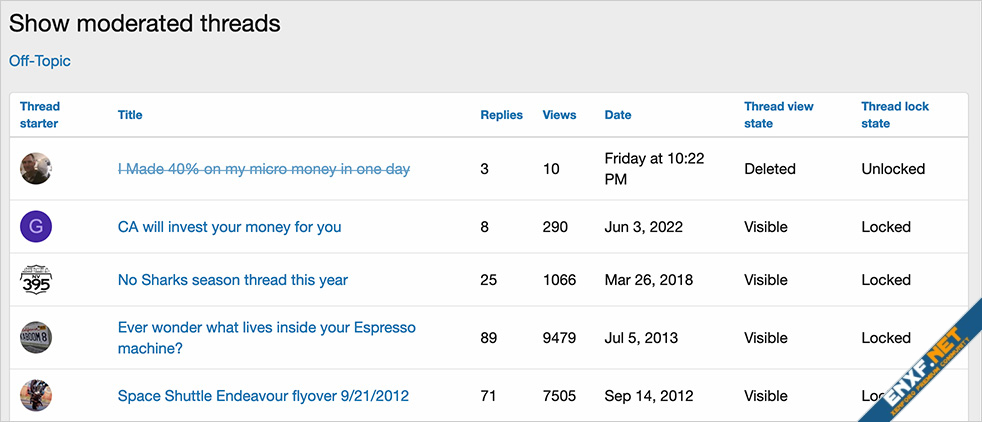Sort table by Date column
The image size is (982, 422).
coord(618,115)
